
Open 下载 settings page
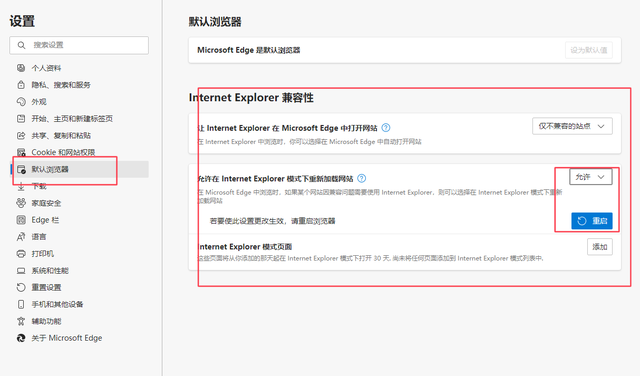(80, 186)
